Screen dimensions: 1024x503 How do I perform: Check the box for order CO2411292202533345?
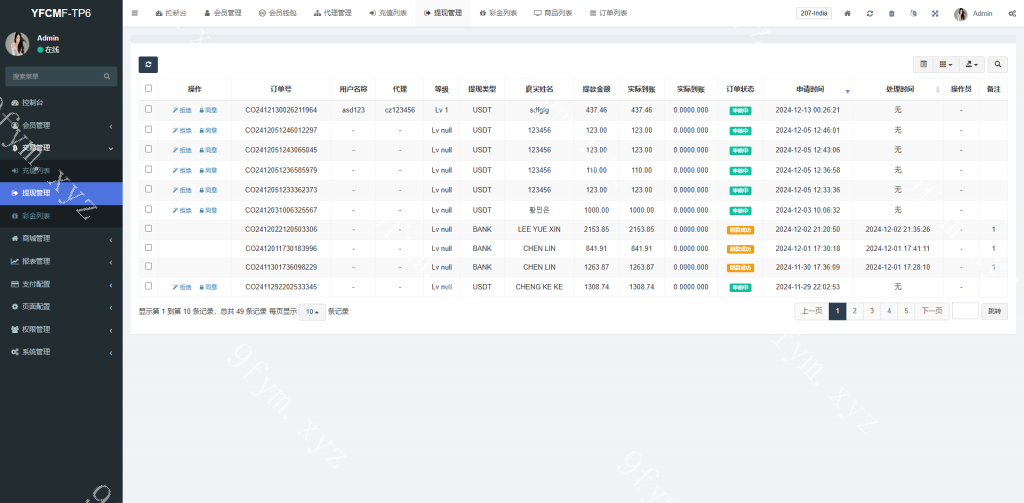pos(148,285)
